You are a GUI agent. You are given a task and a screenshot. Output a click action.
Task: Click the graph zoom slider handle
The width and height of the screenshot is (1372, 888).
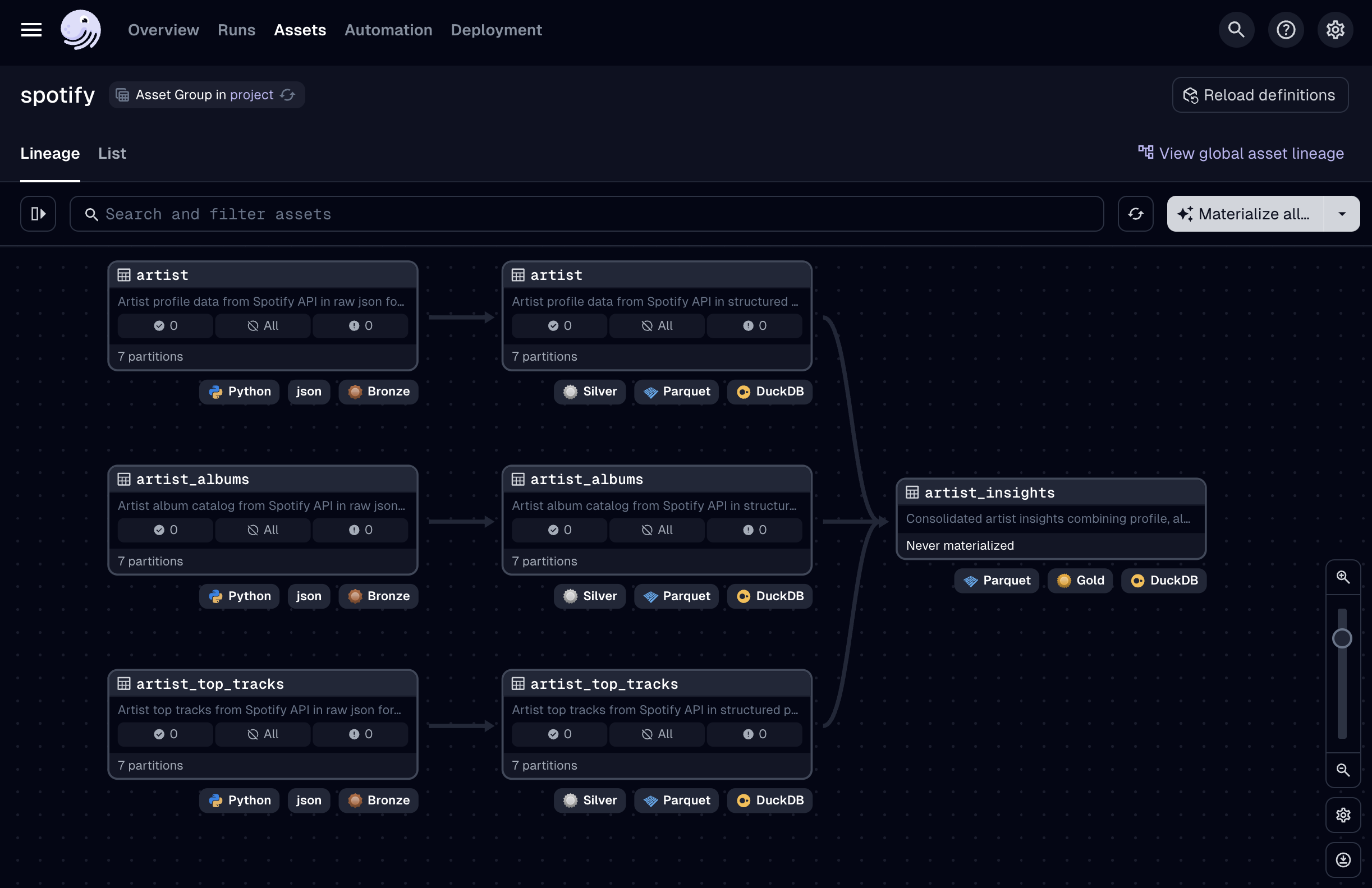pyautogui.click(x=1342, y=638)
